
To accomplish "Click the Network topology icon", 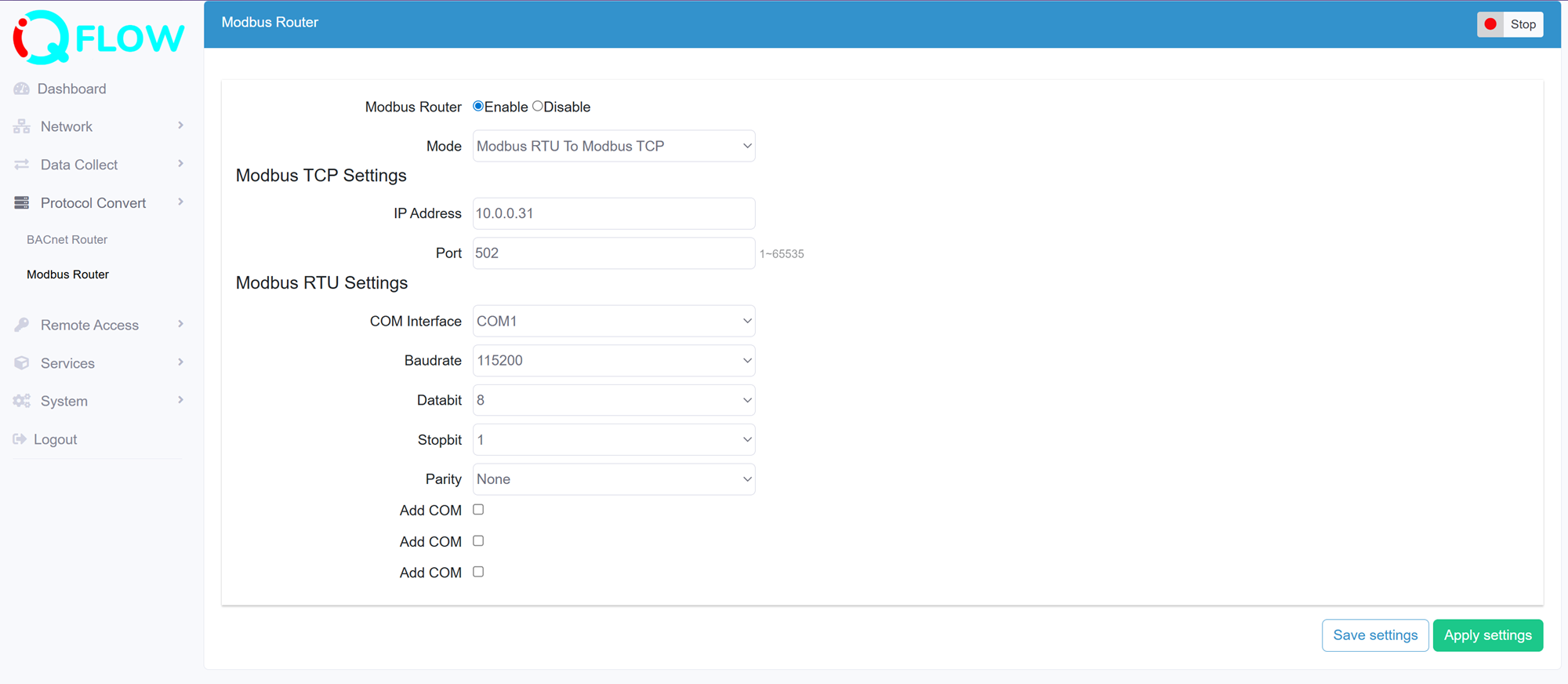I will pos(22,126).
